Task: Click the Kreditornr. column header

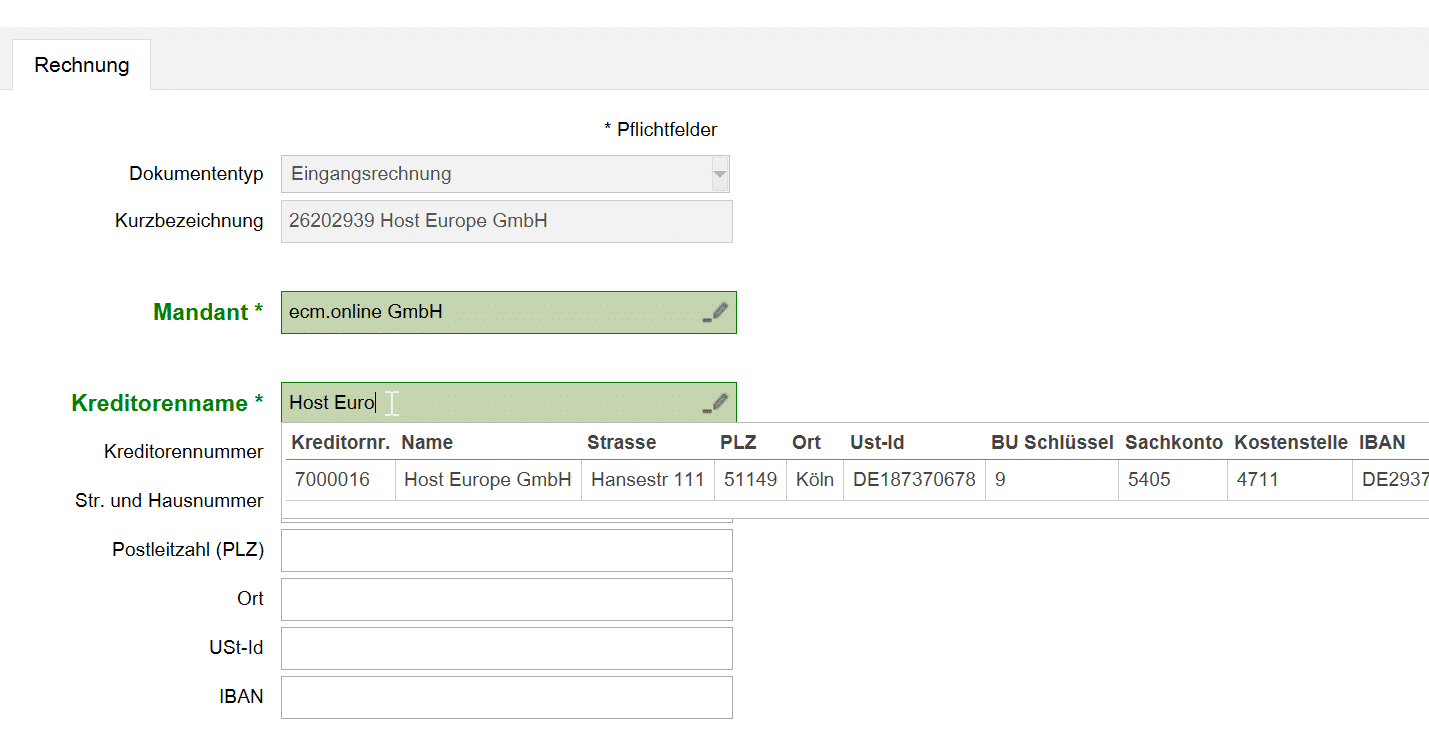Action: pyautogui.click(x=340, y=443)
